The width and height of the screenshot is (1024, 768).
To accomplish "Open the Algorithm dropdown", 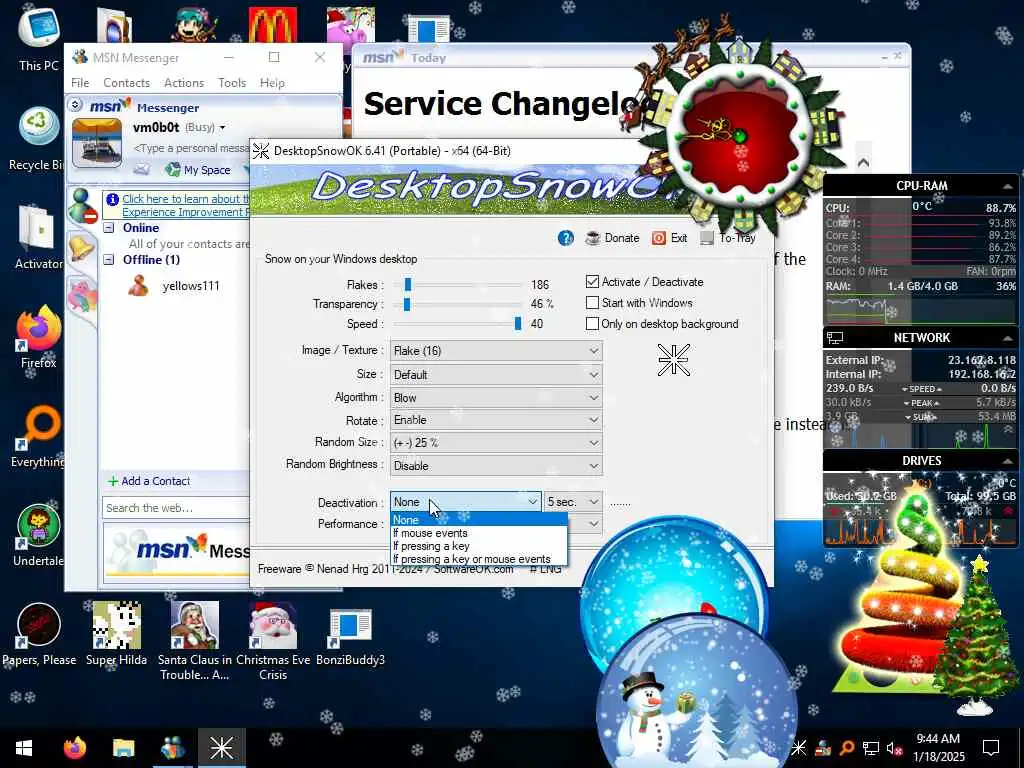I will tap(496, 397).
